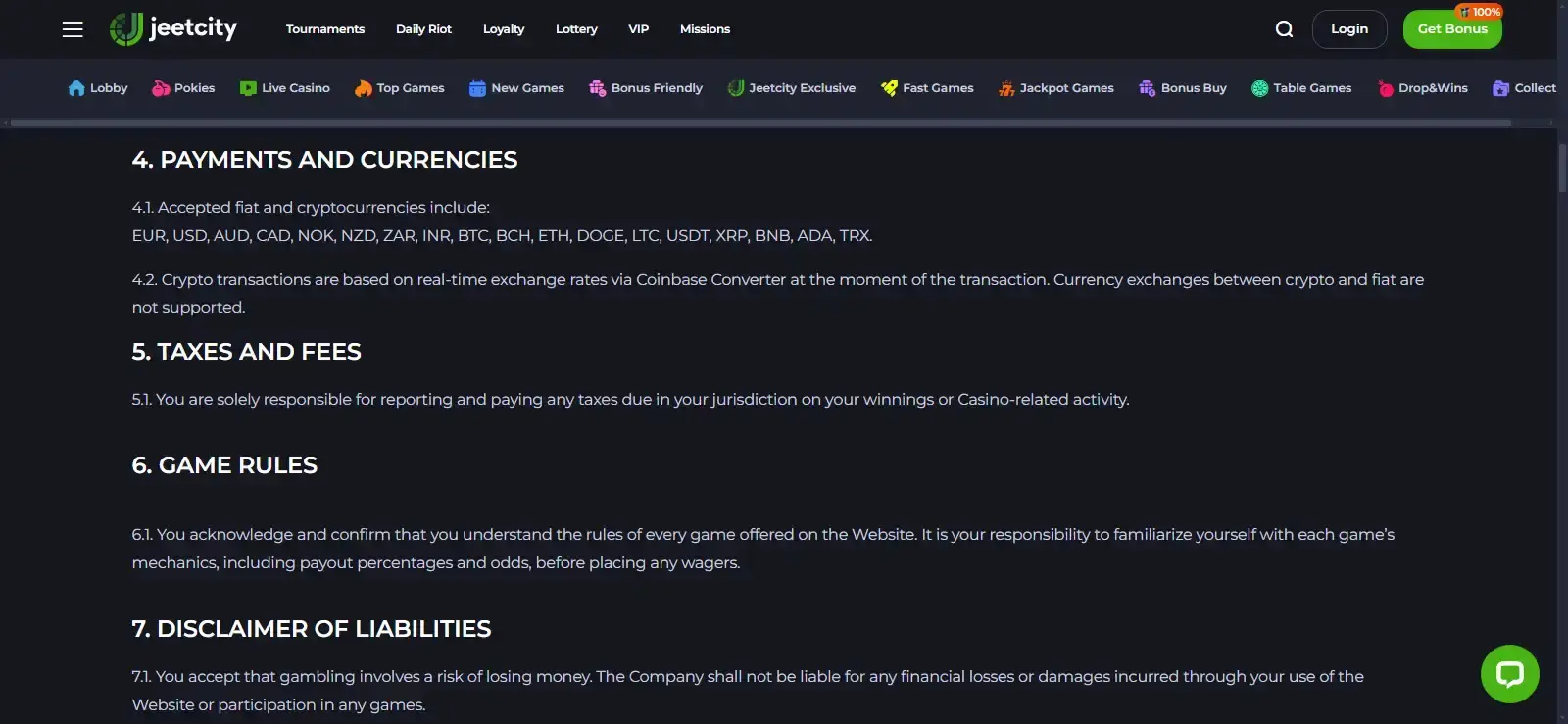1568x724 pixels.
Task: Click the Top Games flame icon
Action: [364, 88]
